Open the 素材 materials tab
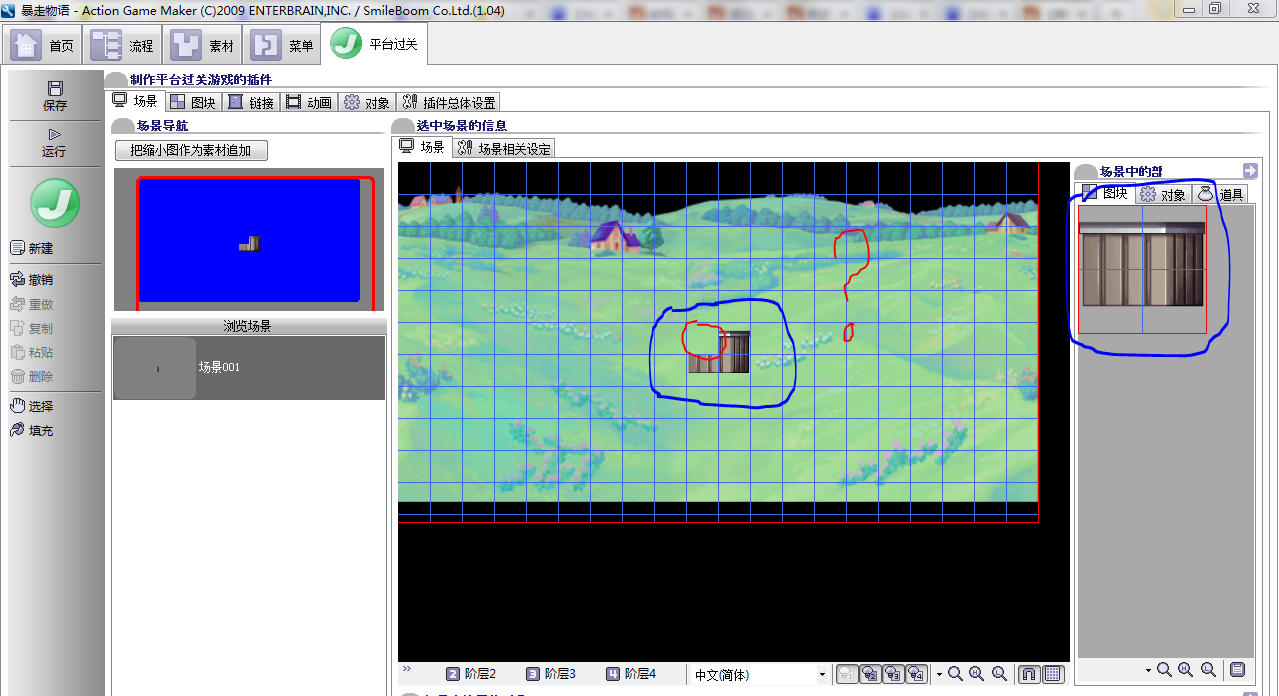Image resolution: width=1279 pixels, height=696 pixels. (203, 46)
